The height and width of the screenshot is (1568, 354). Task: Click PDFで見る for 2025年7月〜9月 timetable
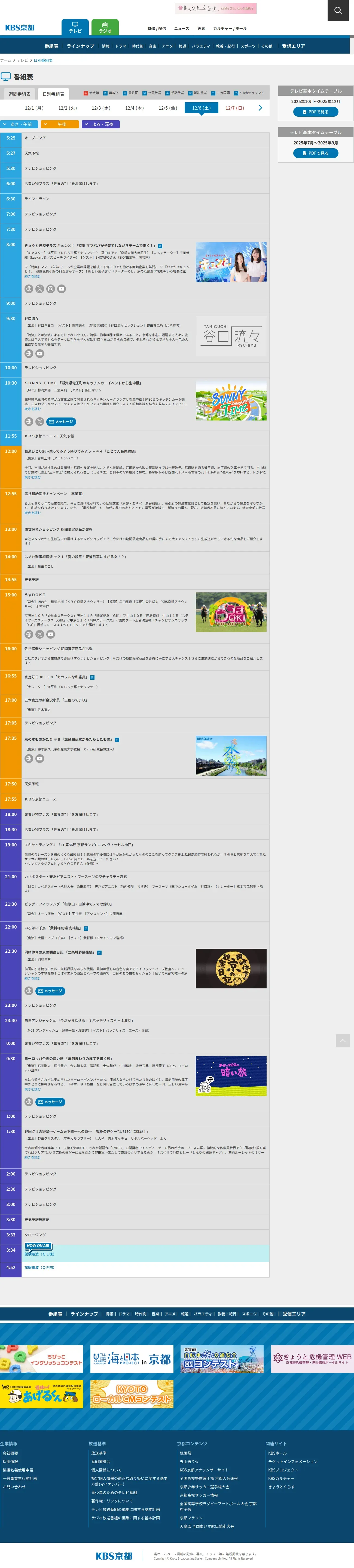pyautogui.click(x=316, y=153)
